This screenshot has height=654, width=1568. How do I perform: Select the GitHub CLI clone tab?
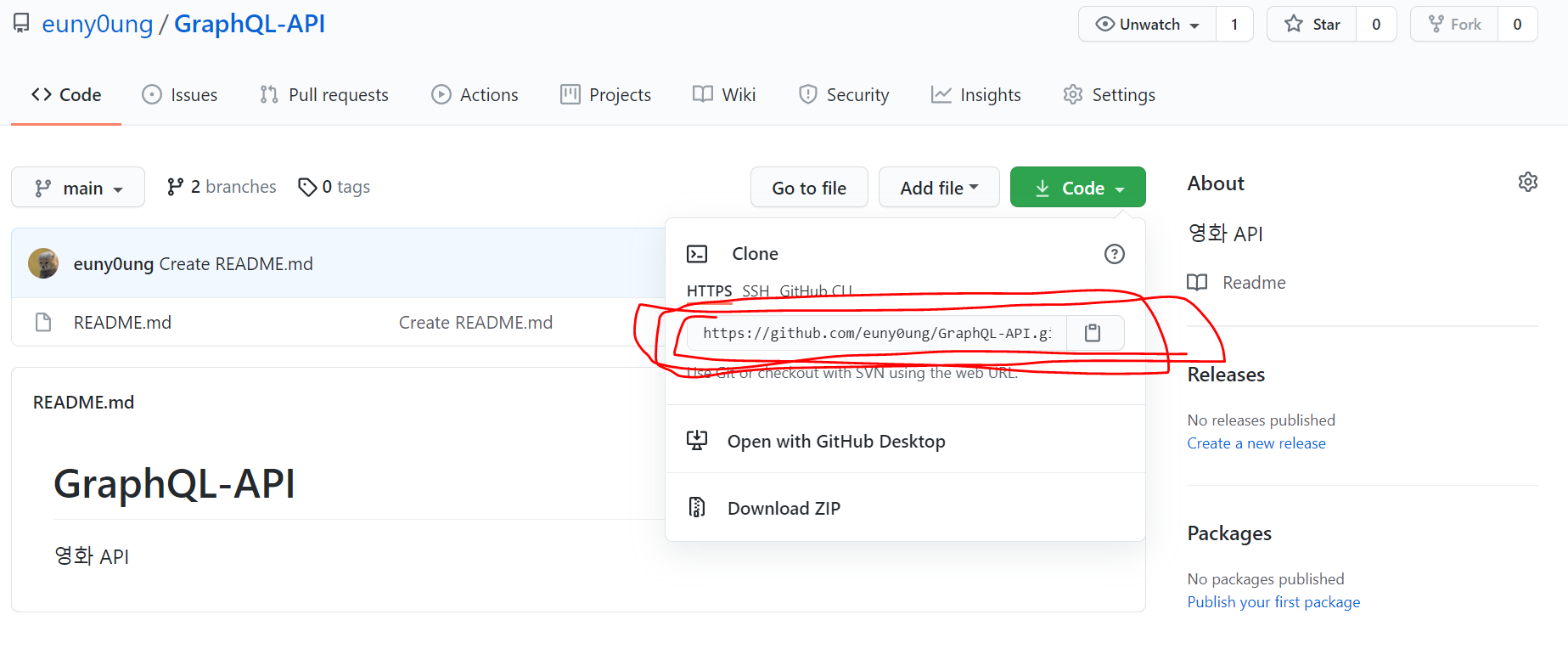point(816,291)
